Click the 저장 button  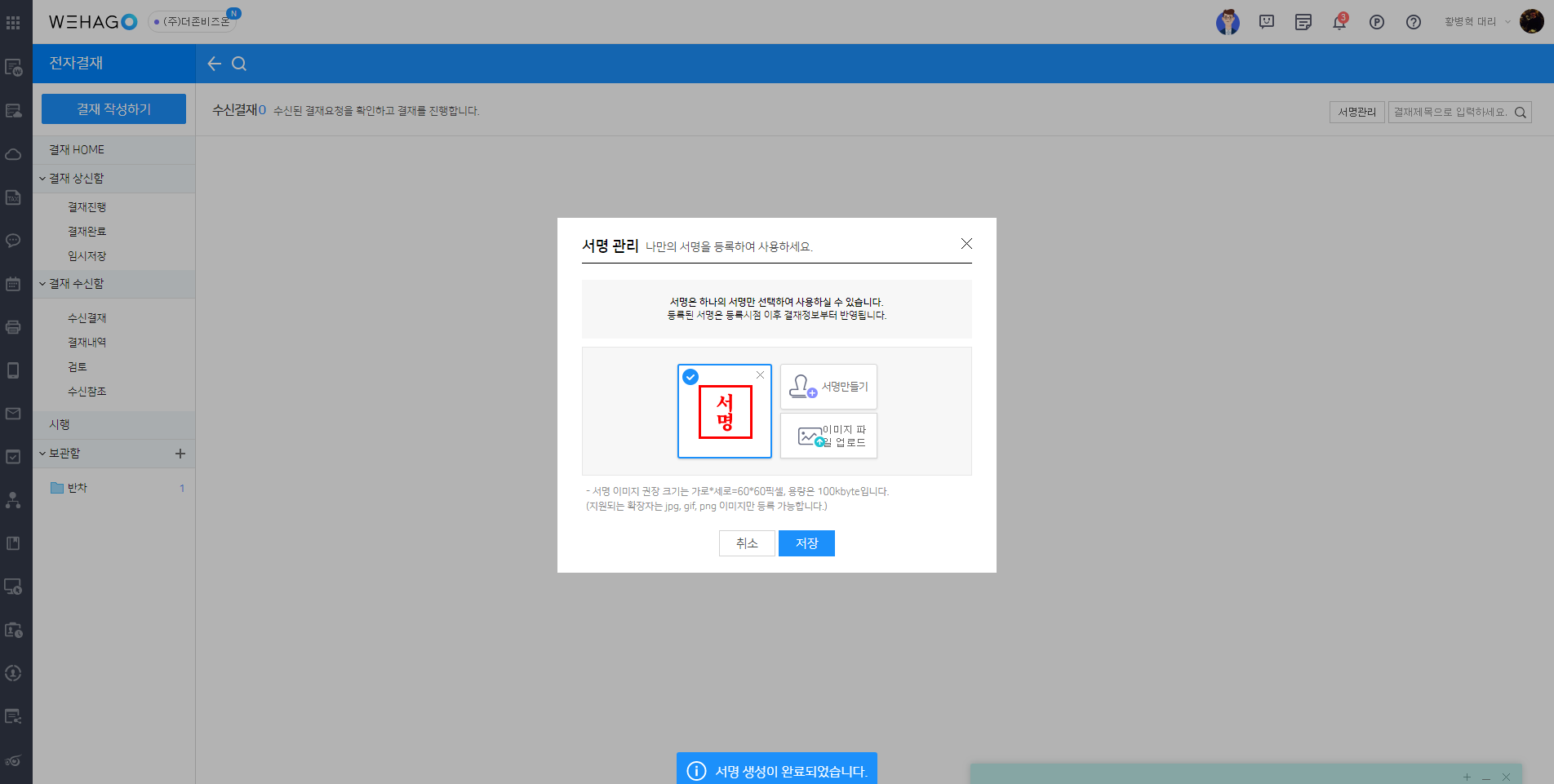click(x=806, y=543)
